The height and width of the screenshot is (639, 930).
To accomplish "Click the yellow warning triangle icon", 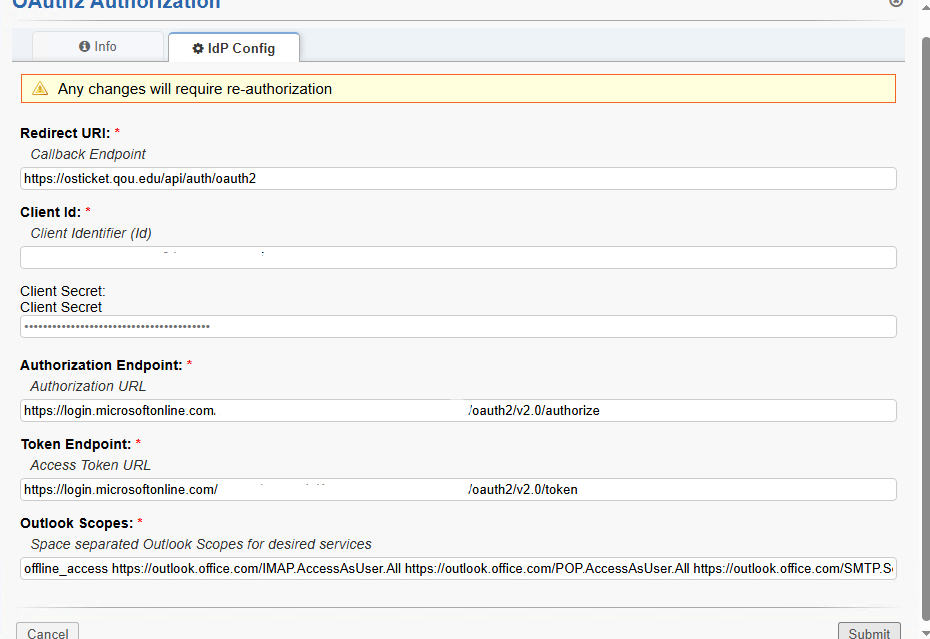I will (x=40, y=89).
